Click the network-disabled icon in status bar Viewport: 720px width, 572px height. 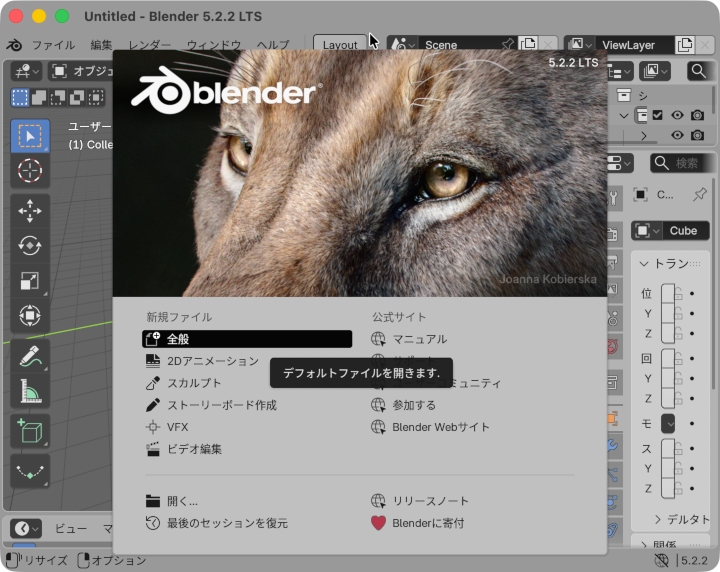(x=661, y=560)
